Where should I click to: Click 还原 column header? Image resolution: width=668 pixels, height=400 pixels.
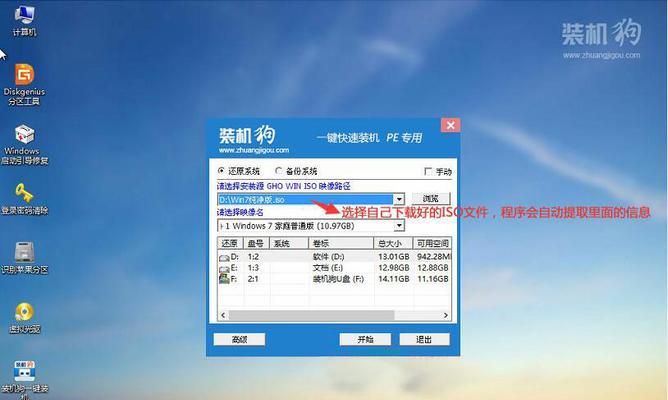click(x=230, y=243)
